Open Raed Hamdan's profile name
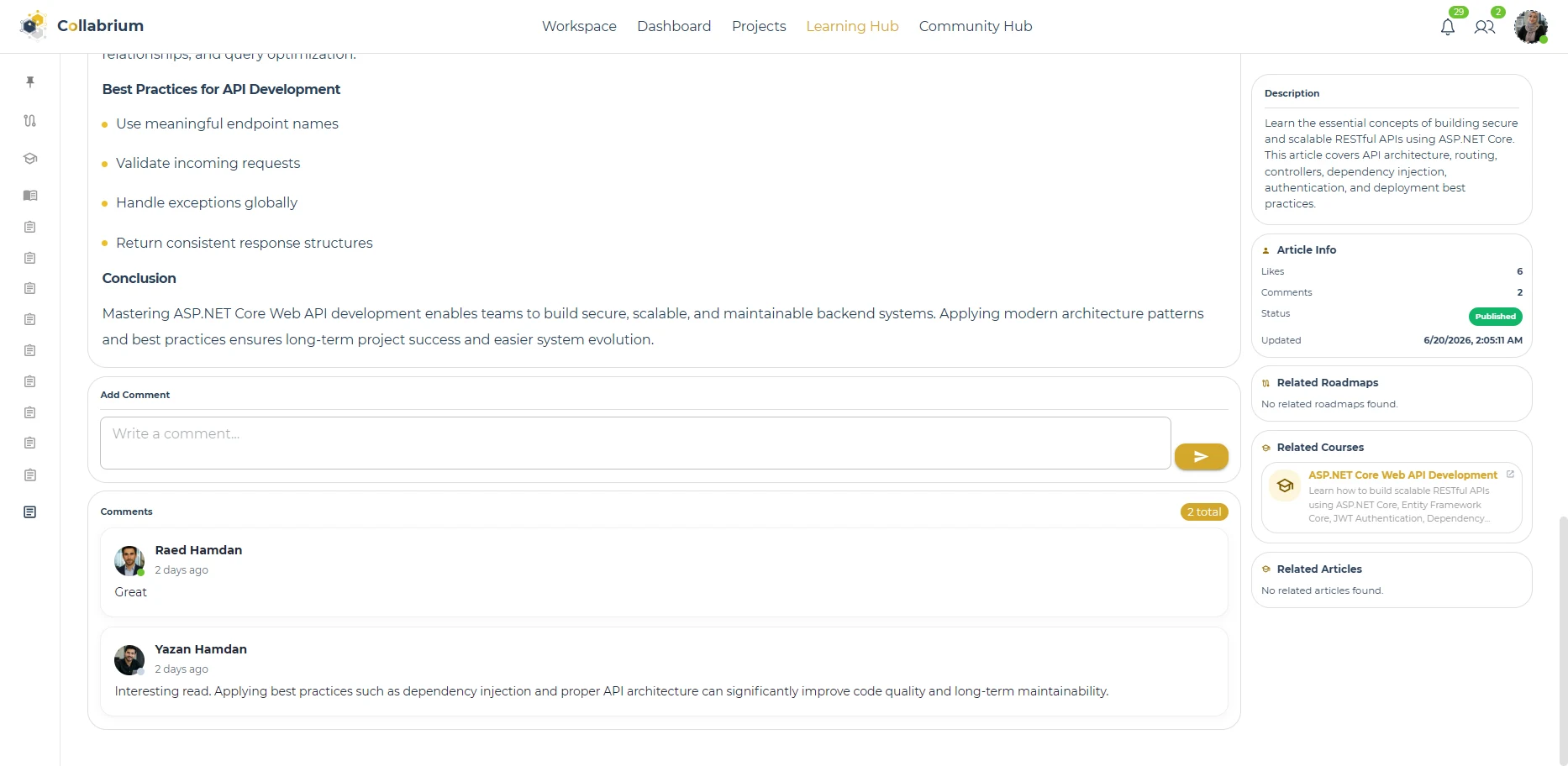 pos(198,550)
